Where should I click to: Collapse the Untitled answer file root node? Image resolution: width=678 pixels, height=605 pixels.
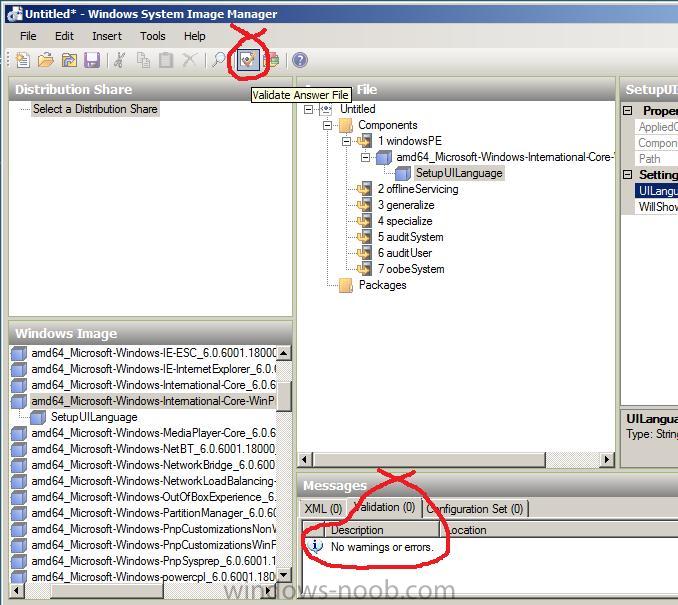pyautogui.click(x=308, y=110)
